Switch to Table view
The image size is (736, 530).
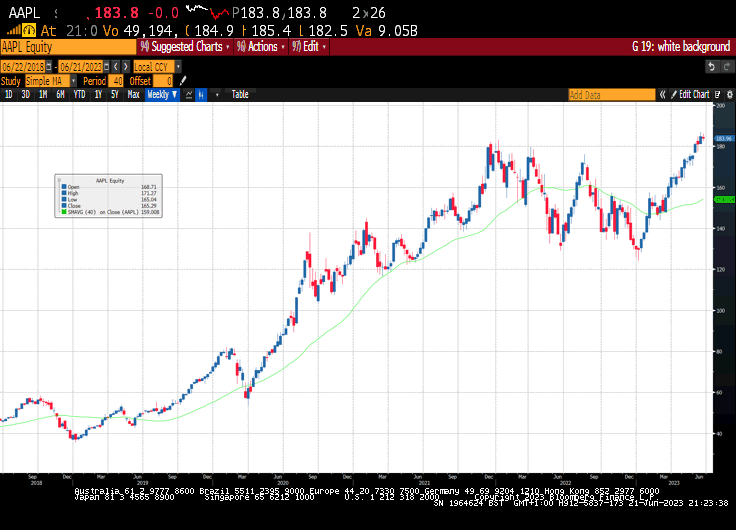pos(240,94)
